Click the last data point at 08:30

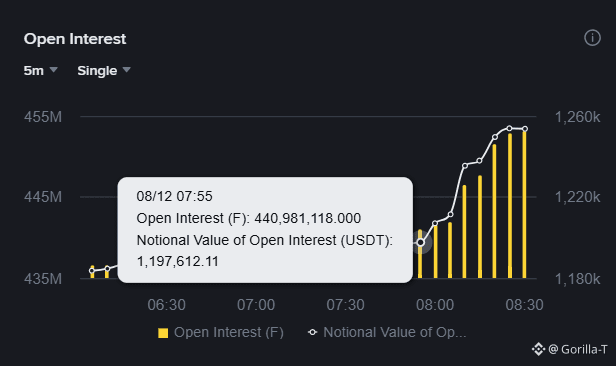tap(525, 129)
